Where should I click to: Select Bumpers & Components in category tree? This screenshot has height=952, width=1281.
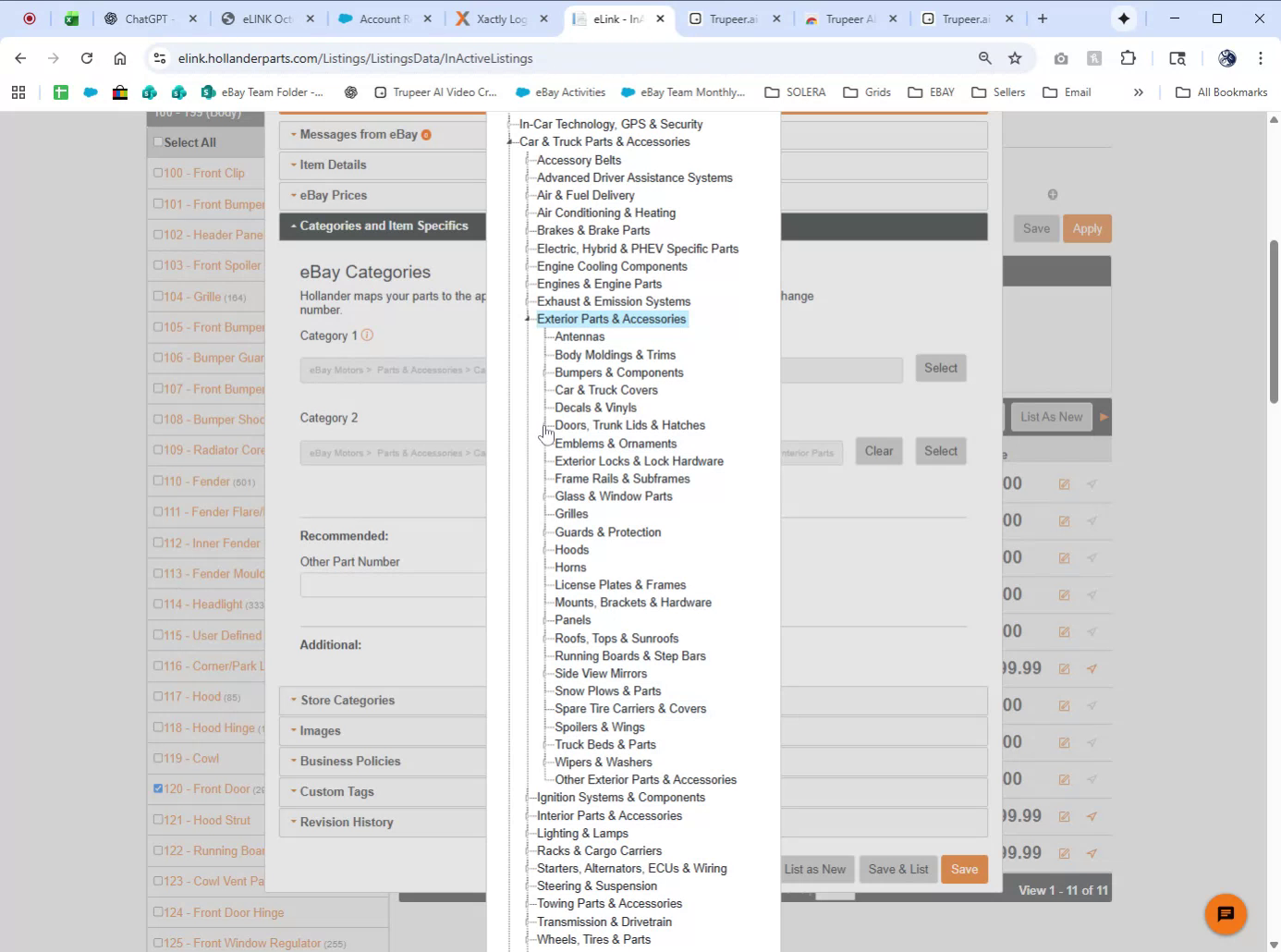pos(619,372)
